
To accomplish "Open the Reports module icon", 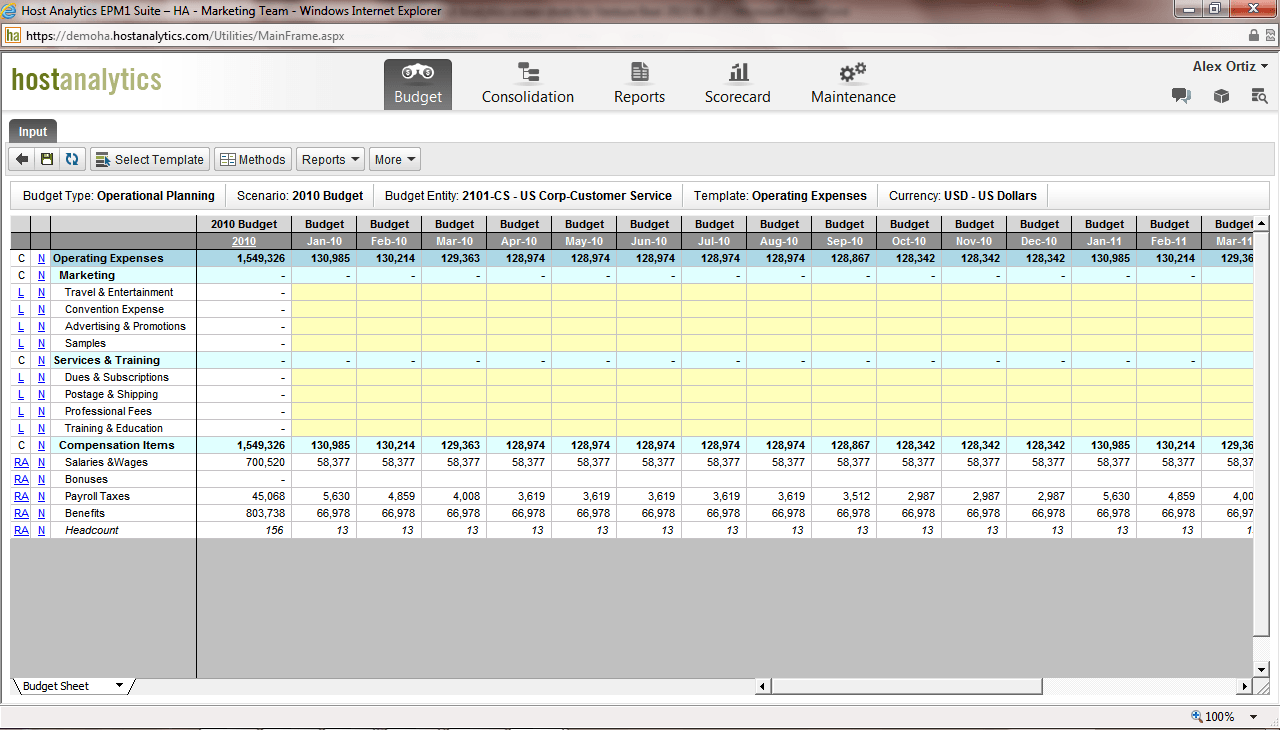I will (639, 83).
